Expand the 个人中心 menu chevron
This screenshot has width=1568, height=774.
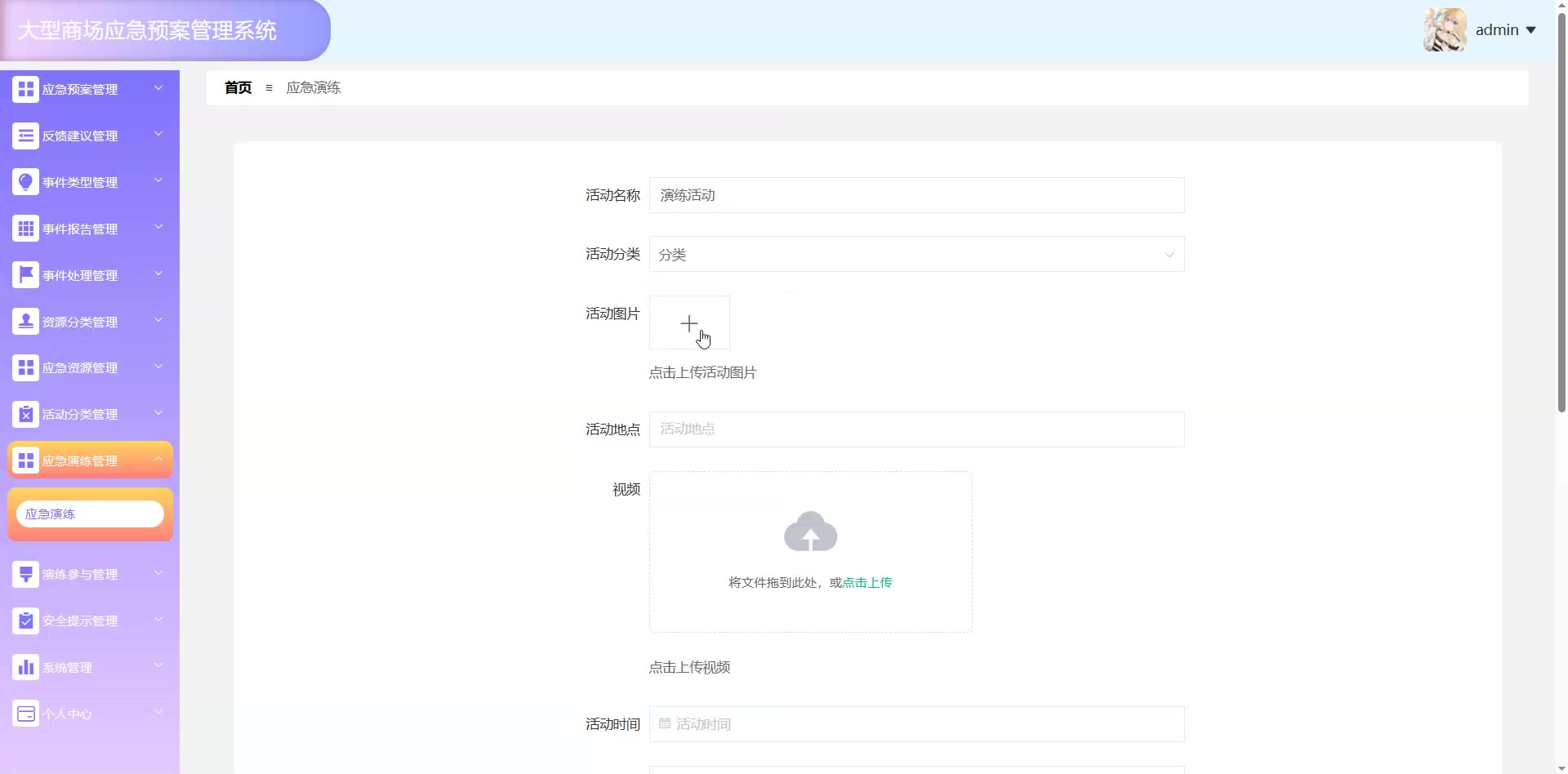click(x=158, y=714)
